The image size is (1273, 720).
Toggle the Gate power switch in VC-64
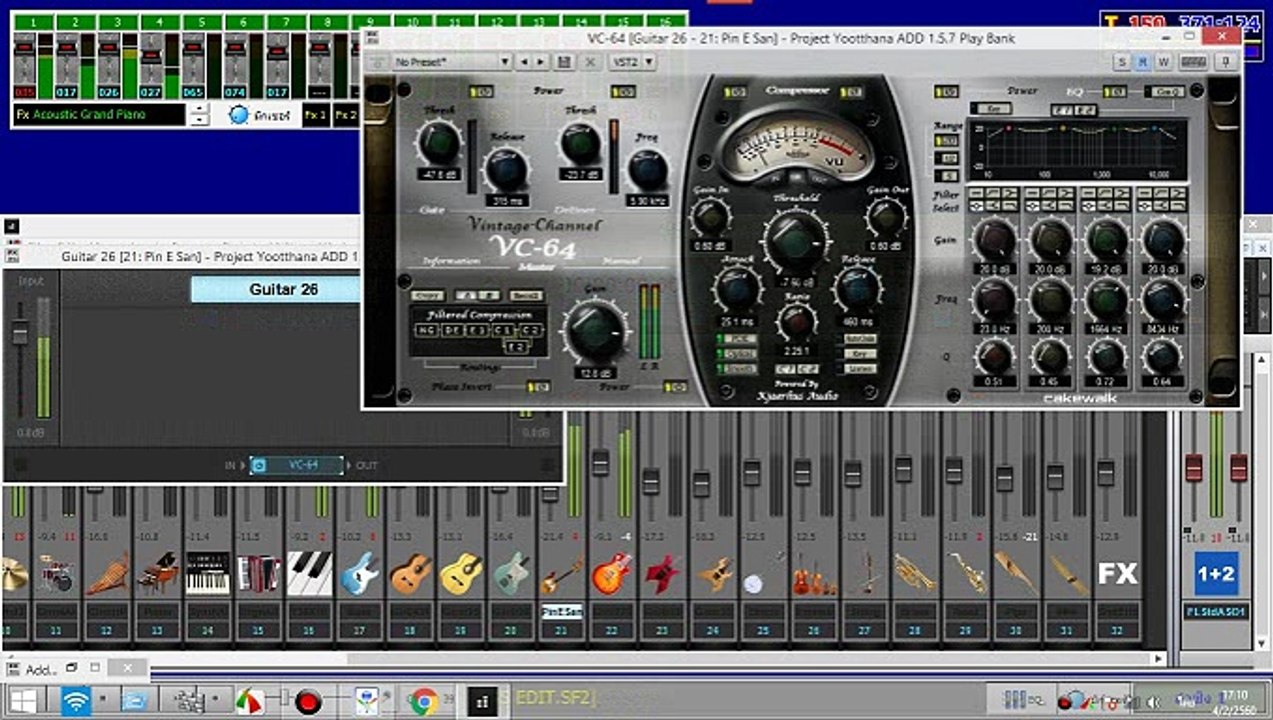click(481, 91)
